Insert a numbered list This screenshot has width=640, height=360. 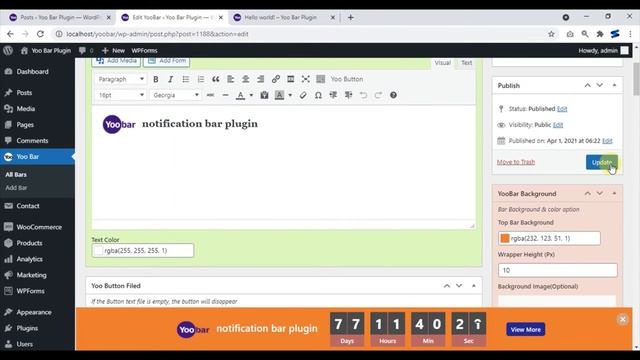coord(200,79)
